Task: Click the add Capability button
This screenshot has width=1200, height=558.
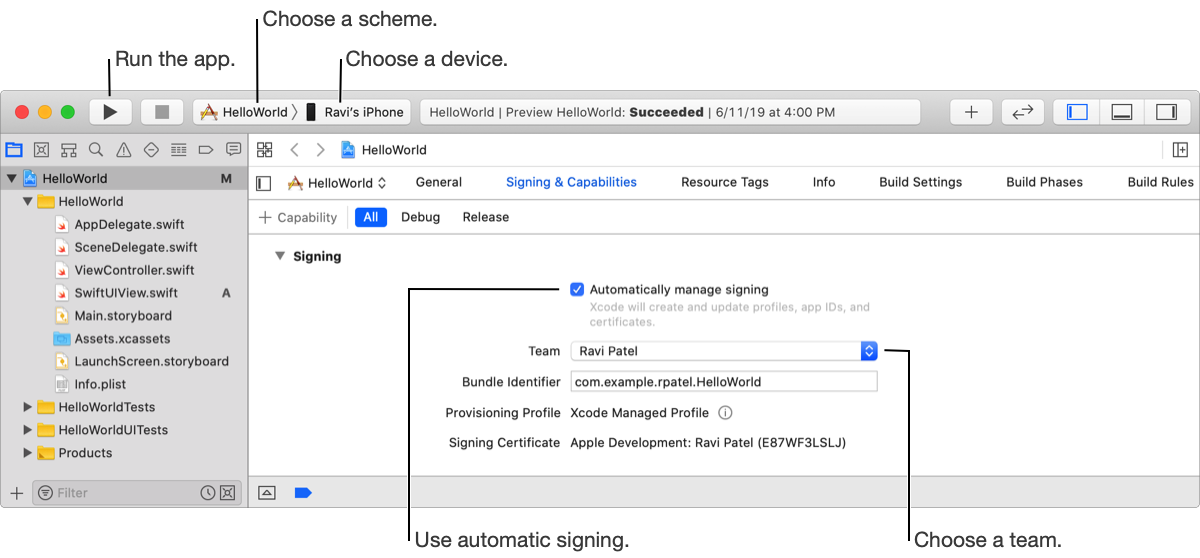Action: pos(298,217)
